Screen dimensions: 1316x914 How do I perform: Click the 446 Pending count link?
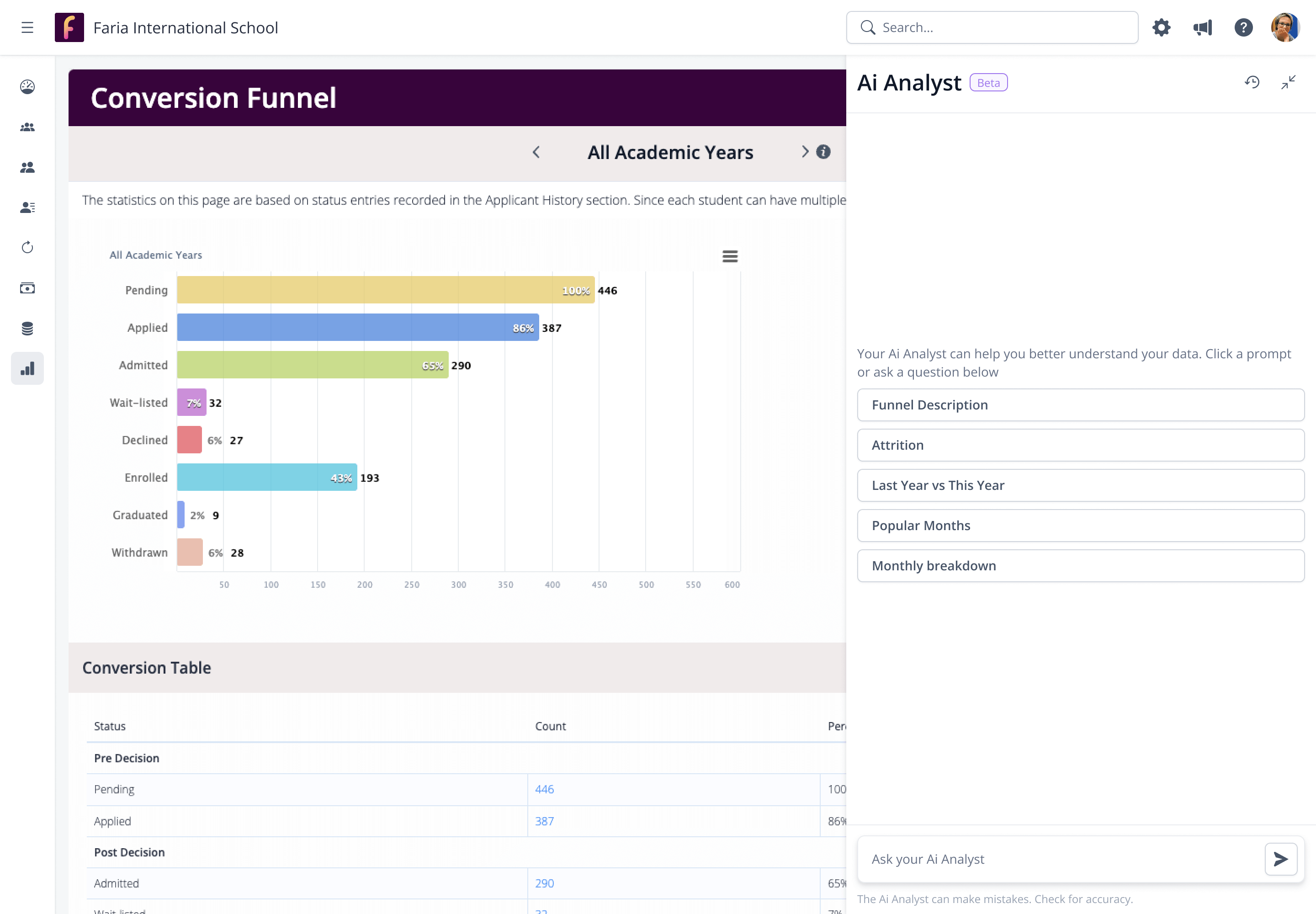(544, 789)
